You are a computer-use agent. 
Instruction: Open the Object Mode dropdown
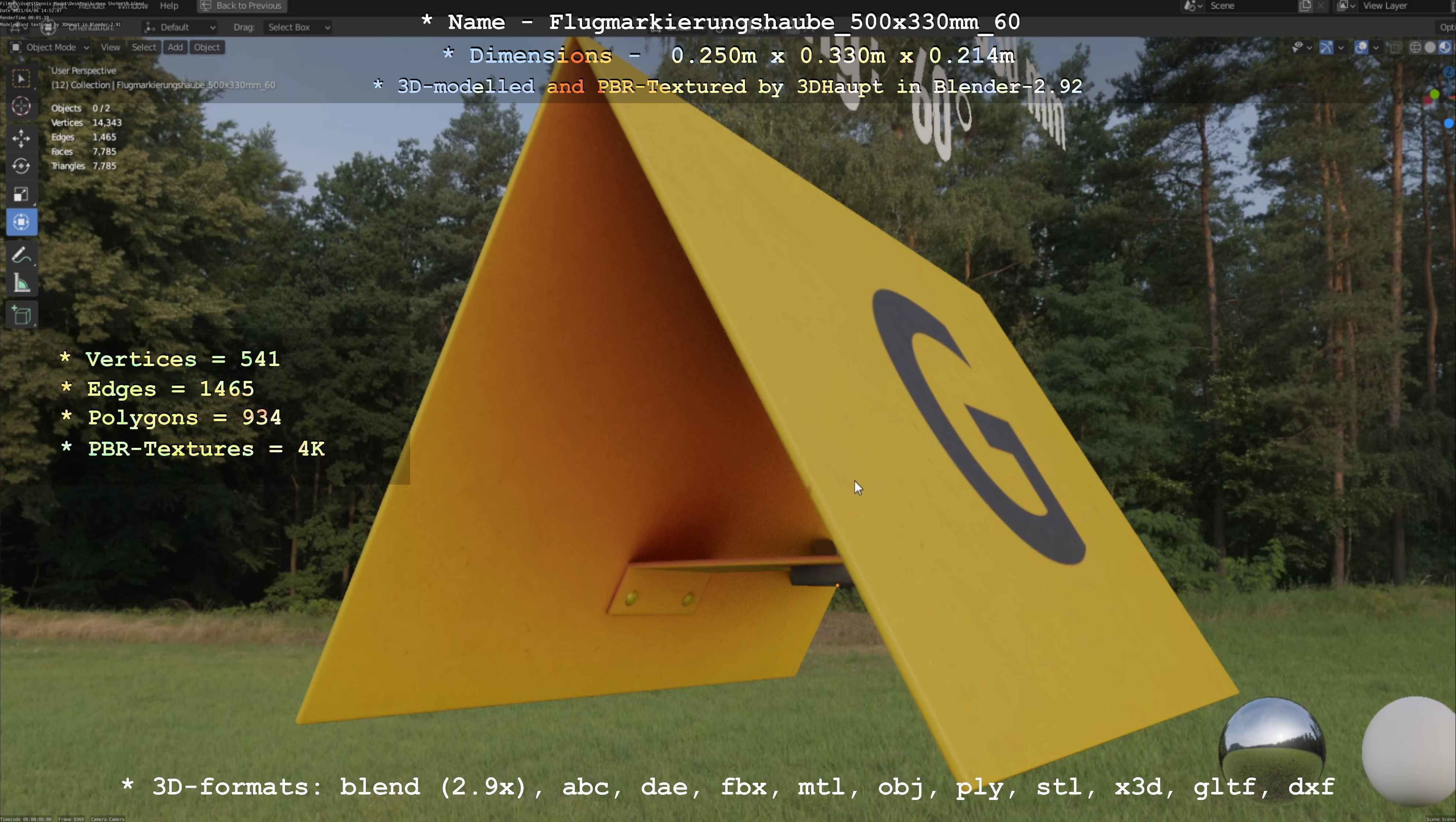coord(50,47)
